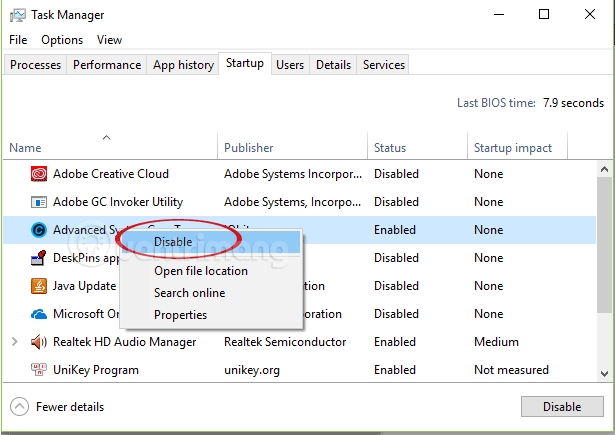615x435 pixels.
Task: Open the Services tab
Action: 384,65
